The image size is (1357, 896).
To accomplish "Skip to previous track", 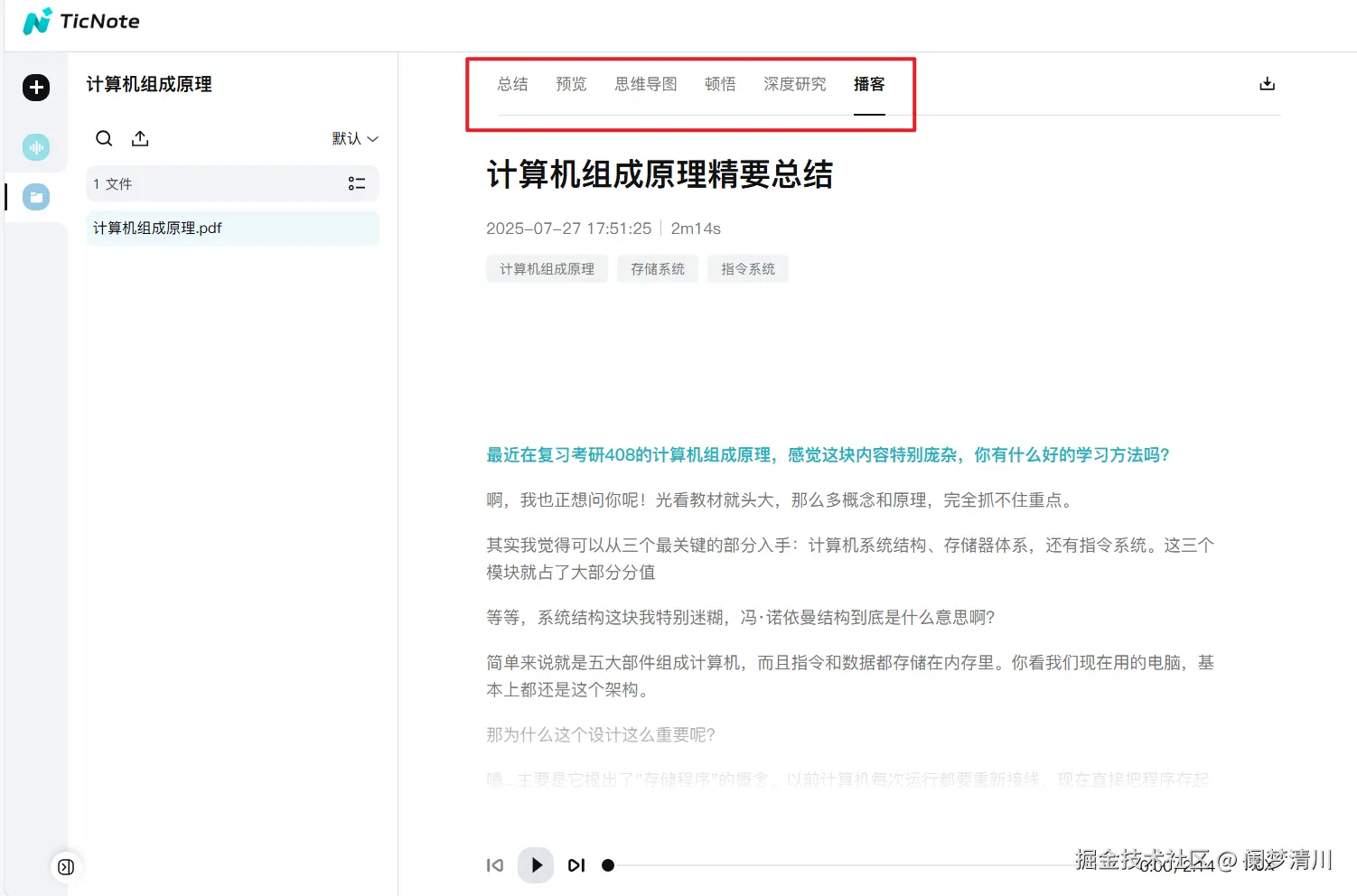I will click(x=495, y=865).
